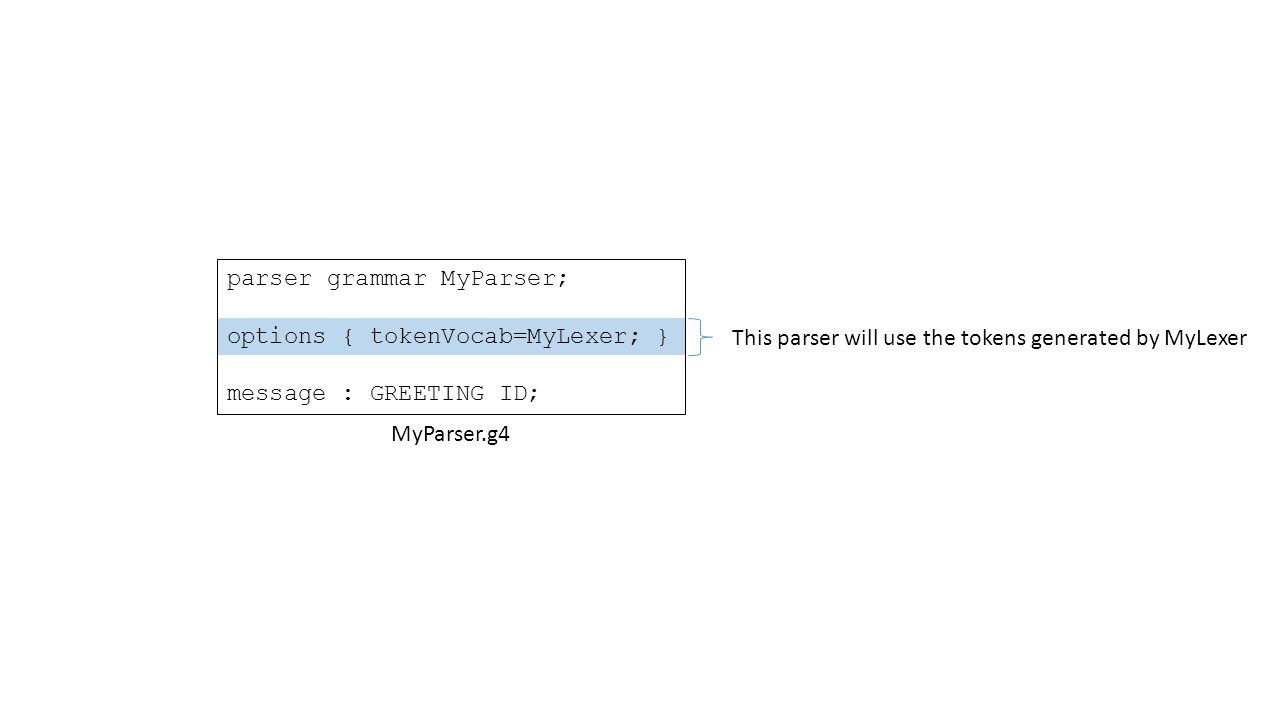Image resolution: width=1280 pixels, height=720 pixels.
Task: Click the blue curly bracket connector
Action: coord(701,337)
